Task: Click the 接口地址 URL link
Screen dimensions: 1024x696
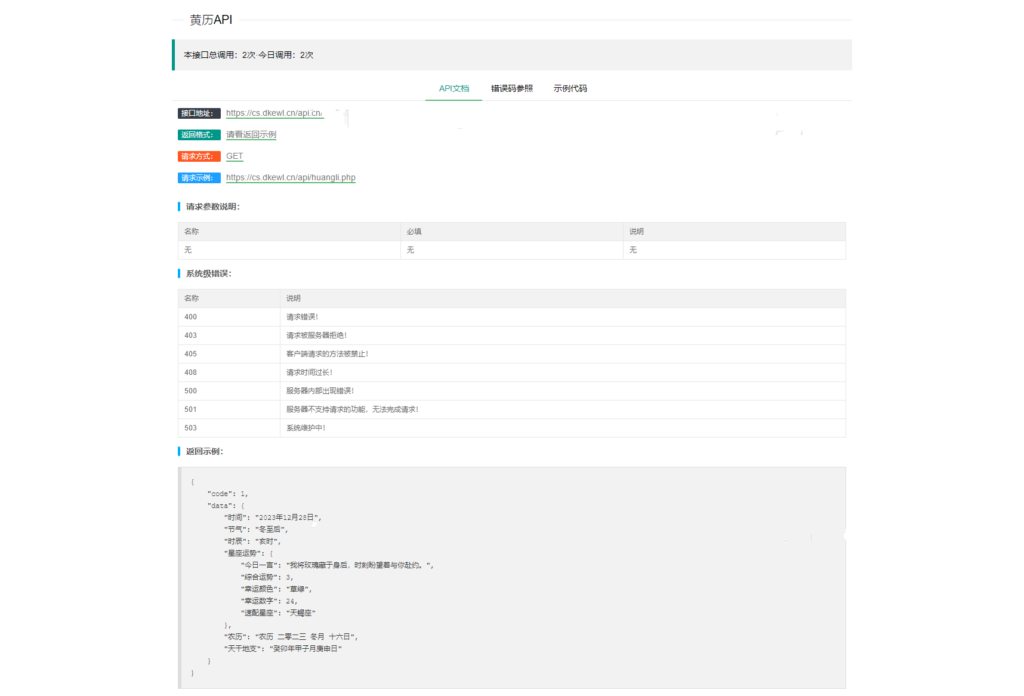Action: [x=274, y=113]
